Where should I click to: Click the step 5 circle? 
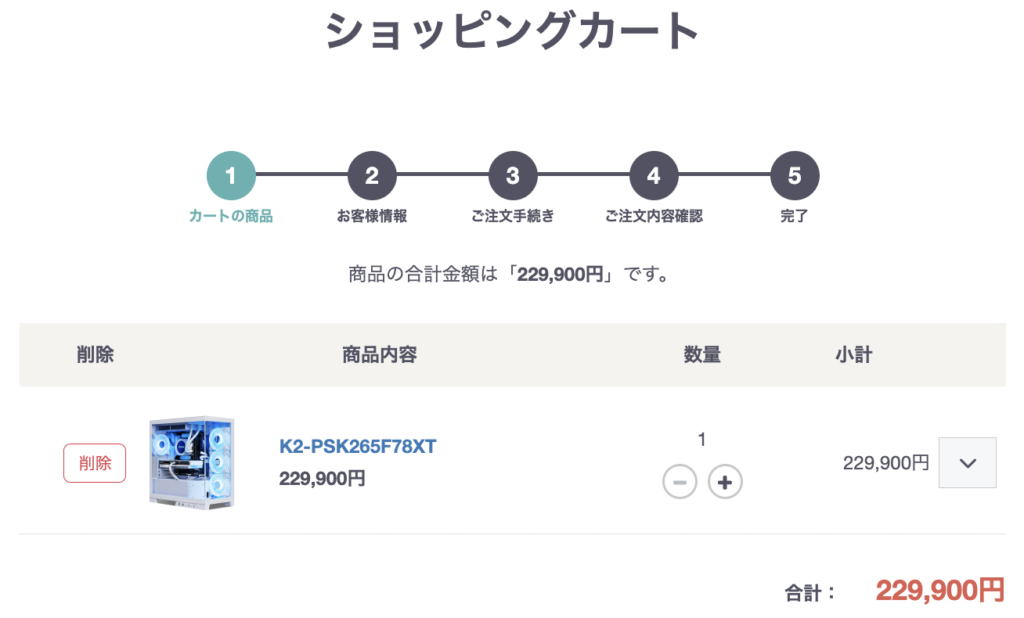(x=794, y=176)
